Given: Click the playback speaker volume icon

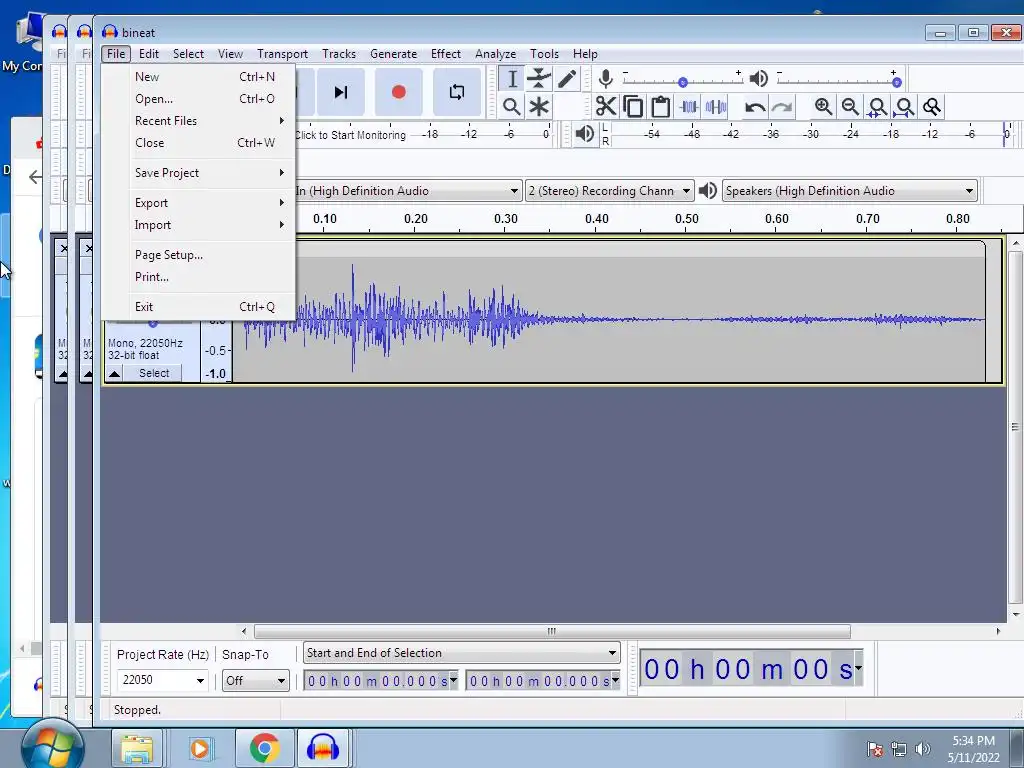Looking at the screenshot, I should (759, 79).
